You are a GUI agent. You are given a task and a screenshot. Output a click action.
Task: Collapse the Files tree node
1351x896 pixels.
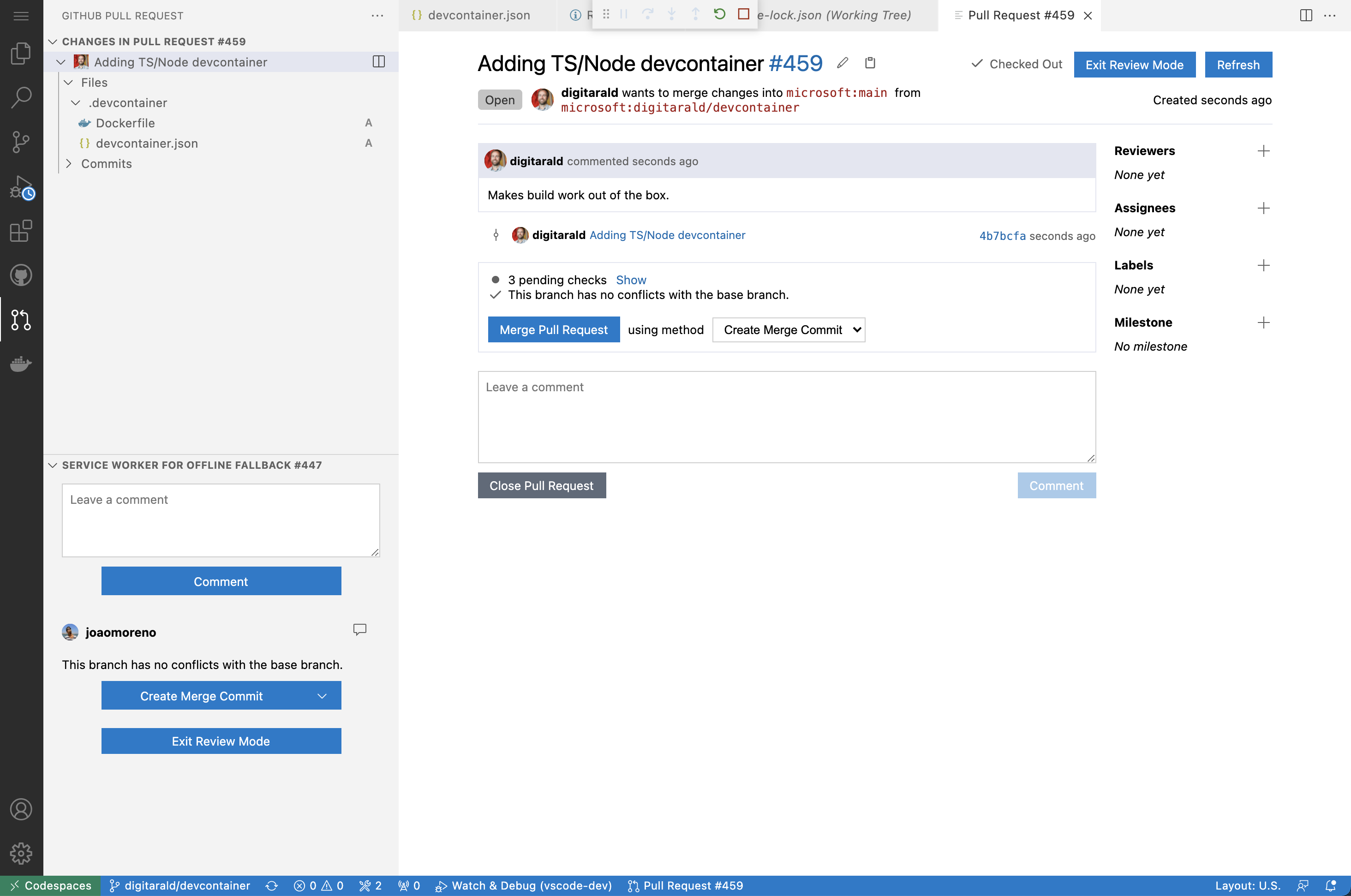click(69, 83)
